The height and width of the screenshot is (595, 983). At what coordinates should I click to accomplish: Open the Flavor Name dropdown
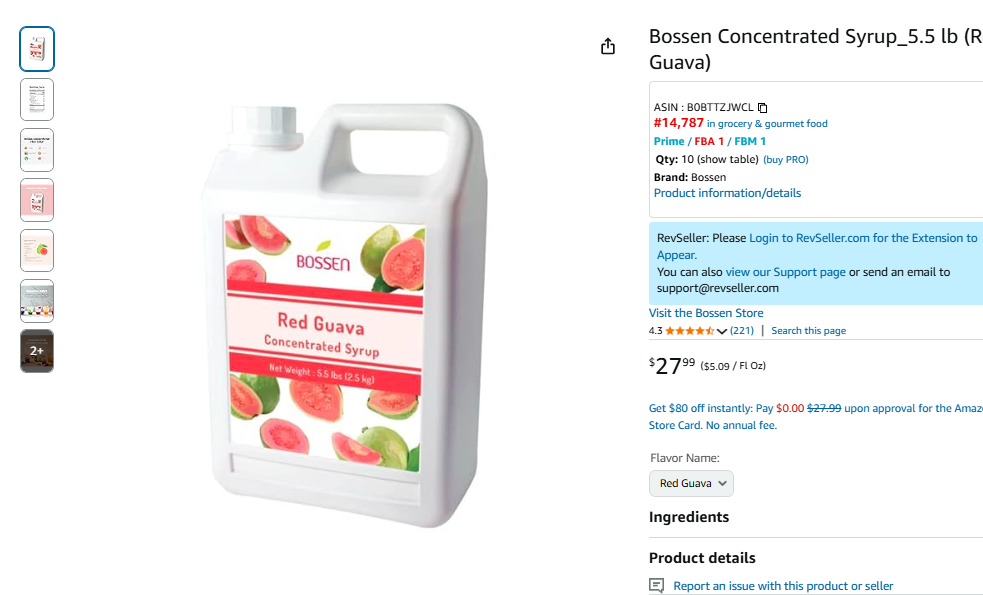(691, 483)
